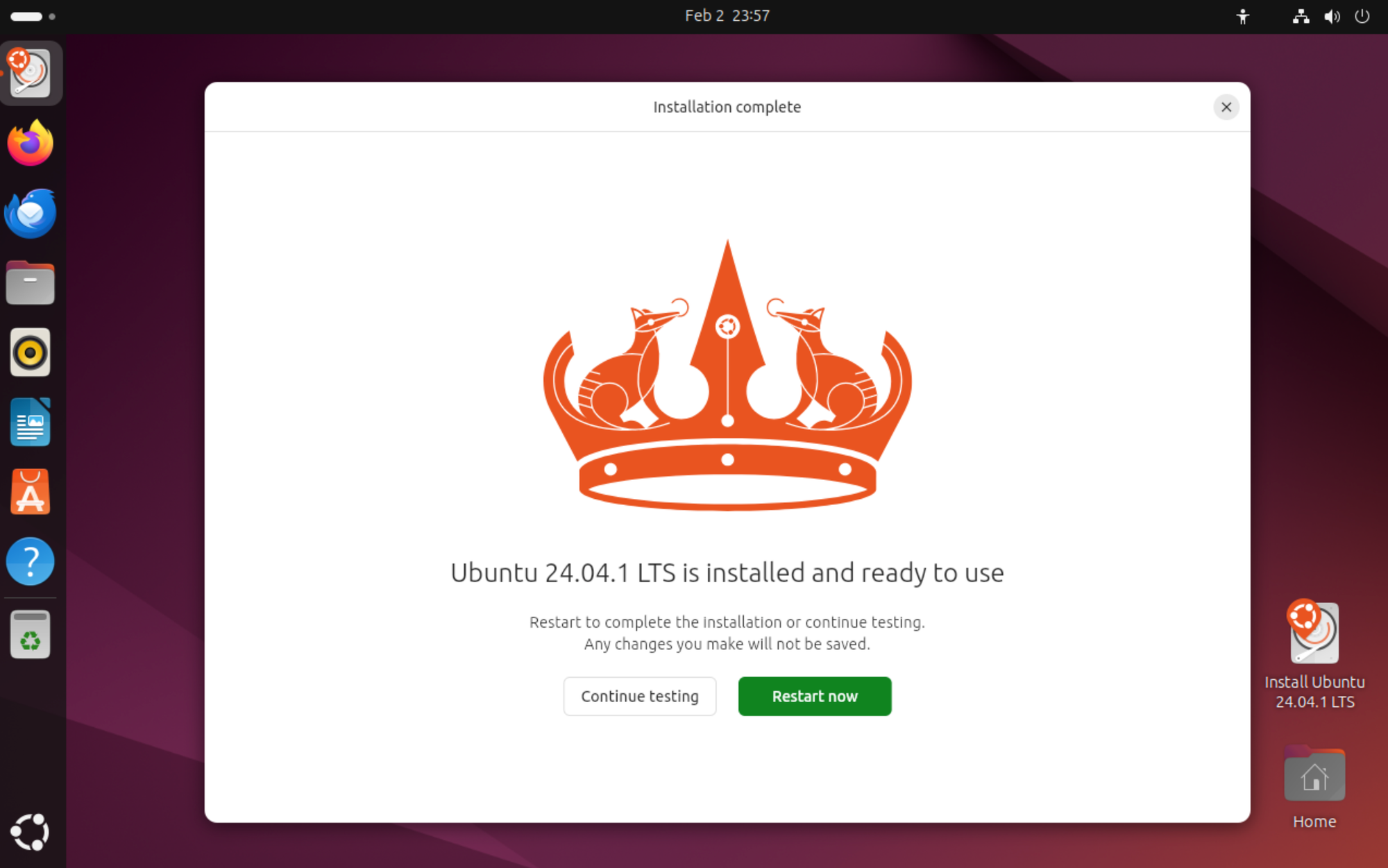The width and height of the screenshot is (1388, 868).
Task: Click the network status icon
Action: [x=1301, y=16]
